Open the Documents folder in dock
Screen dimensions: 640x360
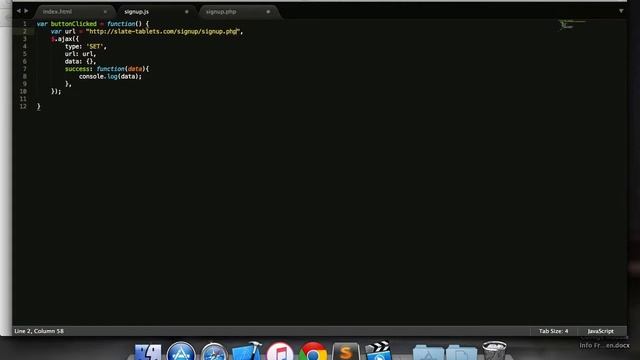pos(461,352)
